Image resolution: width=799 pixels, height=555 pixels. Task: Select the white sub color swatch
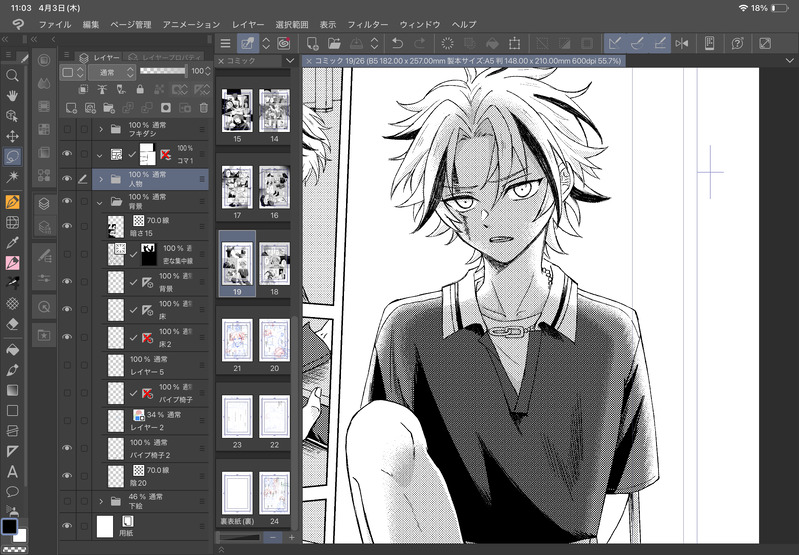click(x=20, y=535)
